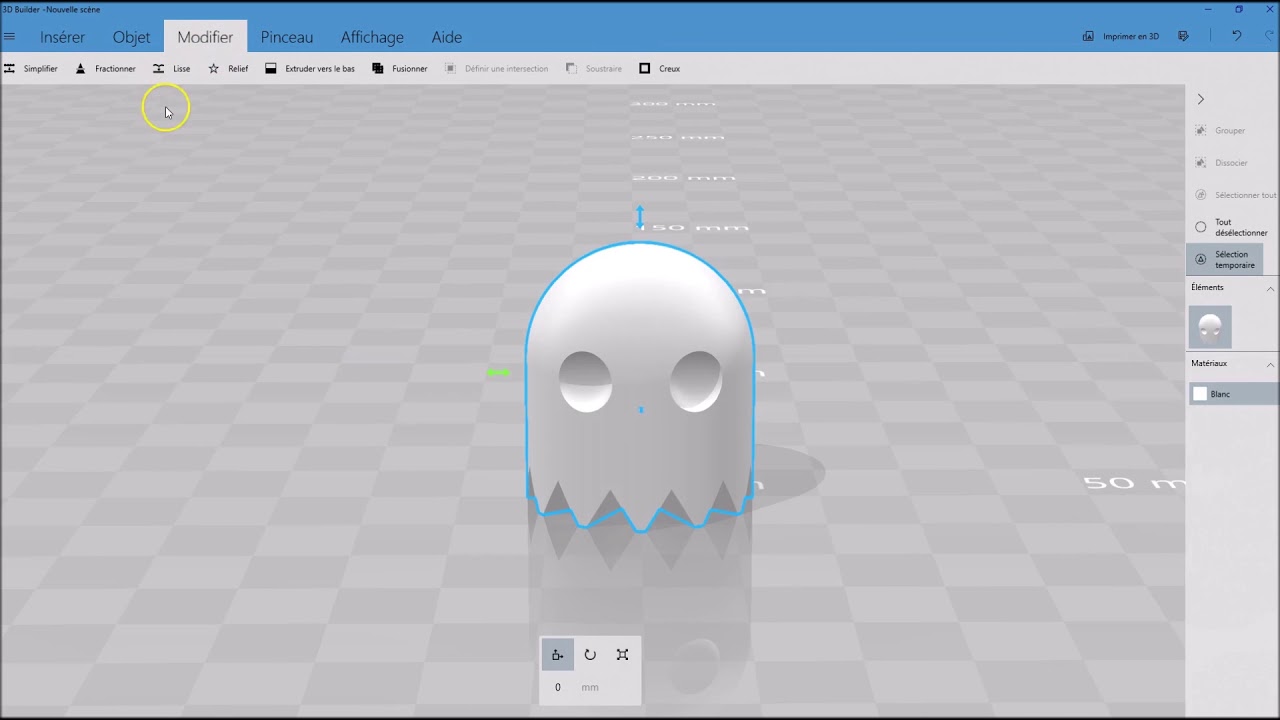Viewport: 1280px width, 720px height.
Task: Collapse the Matériaux section
Action: [x=1271, y=364]
